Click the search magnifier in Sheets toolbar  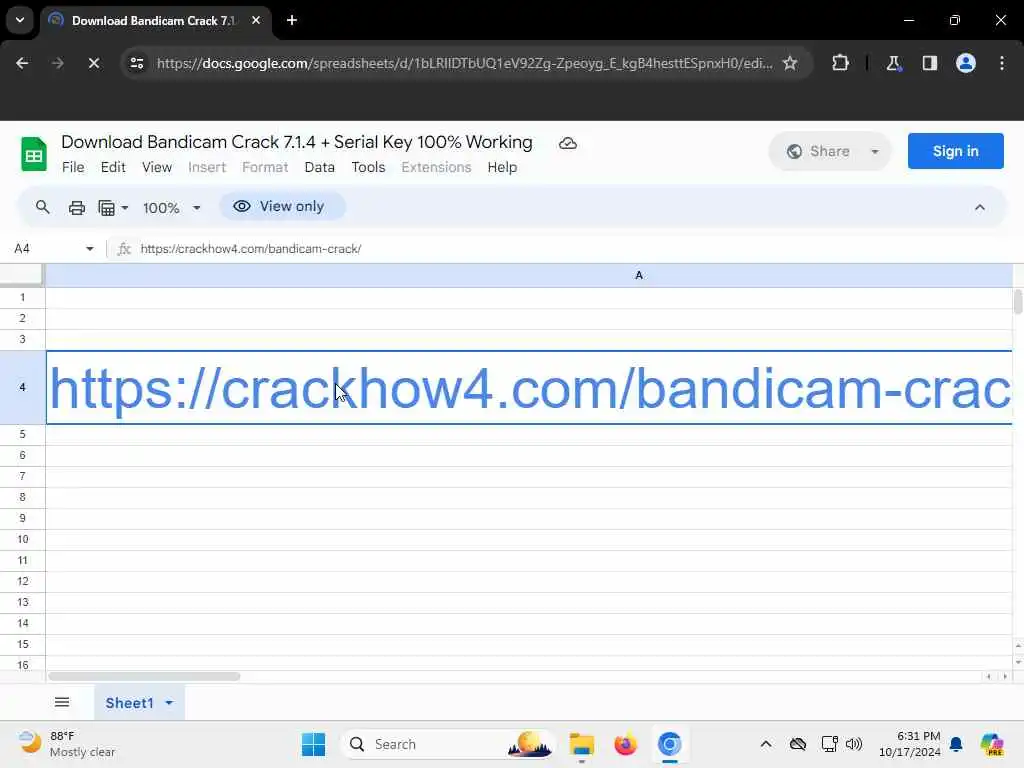(x=42, y=207)
